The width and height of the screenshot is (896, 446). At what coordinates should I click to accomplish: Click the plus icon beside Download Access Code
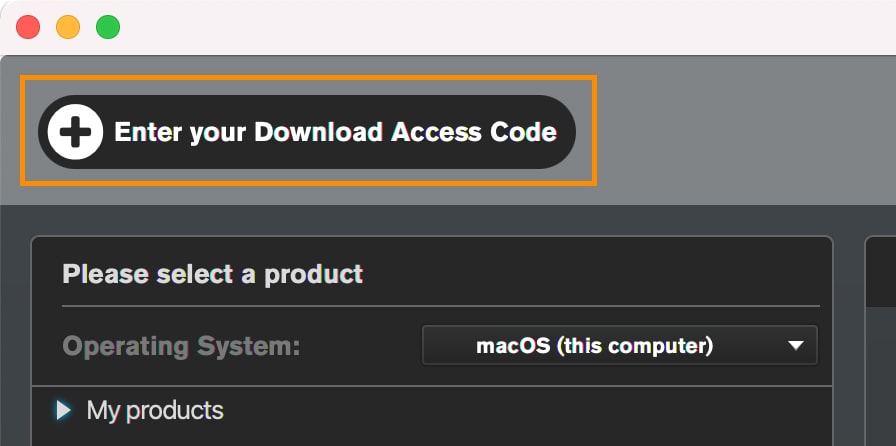[75, 132]
